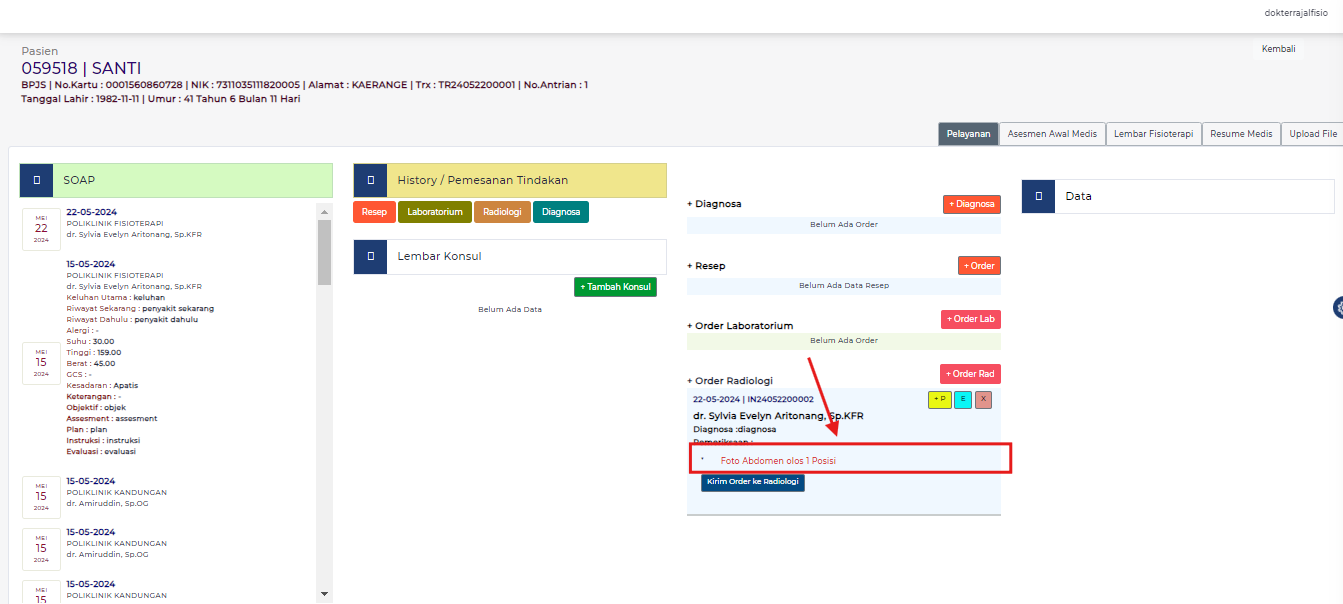This screenshot has height=604, width=1343.
Task: Click the History / Pemesanan Tindakan panel icon
Action: [370, 180]
